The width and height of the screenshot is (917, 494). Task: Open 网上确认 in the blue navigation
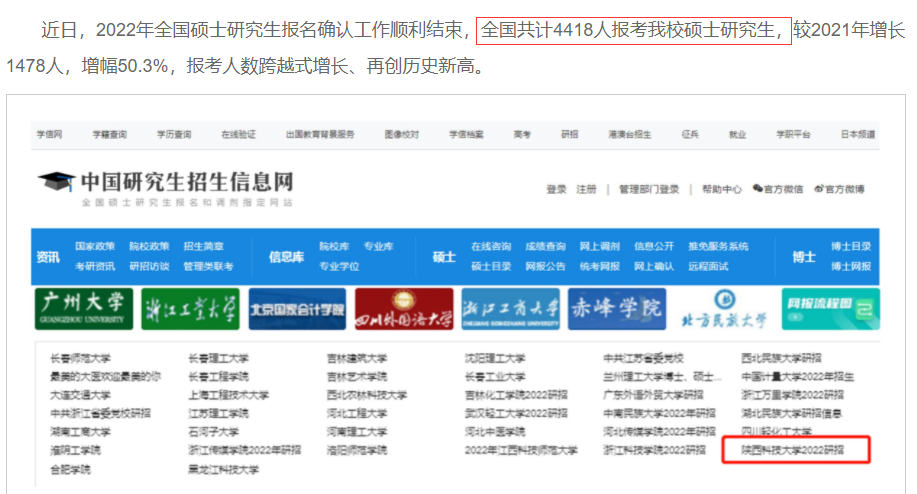[x=654, y=267]
